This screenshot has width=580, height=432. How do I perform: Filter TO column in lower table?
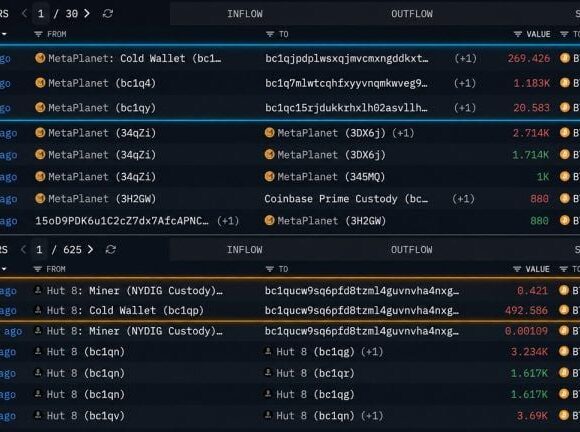[x=270, y=269]
